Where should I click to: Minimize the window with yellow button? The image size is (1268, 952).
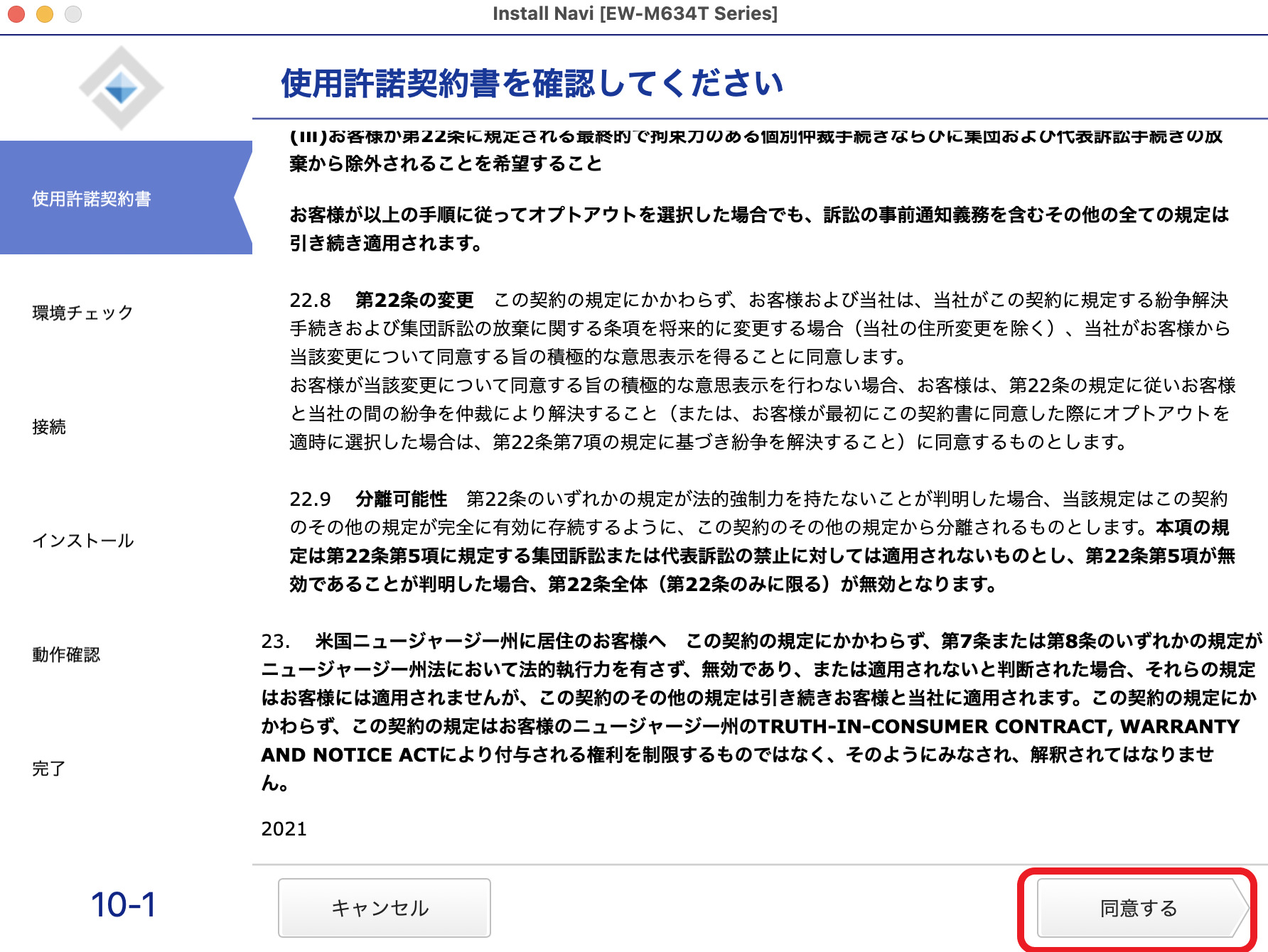click(45, 14)
